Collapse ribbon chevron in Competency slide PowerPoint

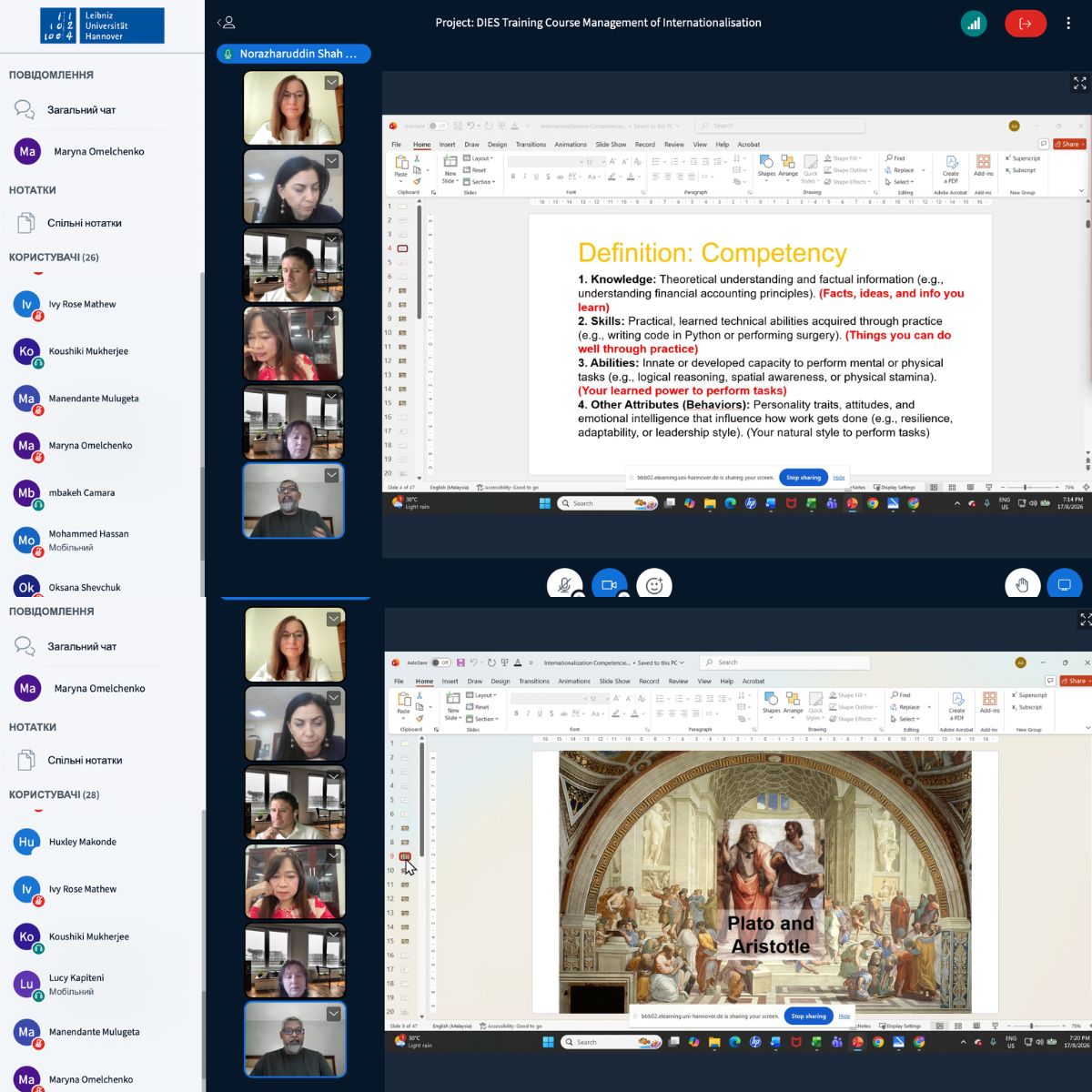(x=1081, y=191)
